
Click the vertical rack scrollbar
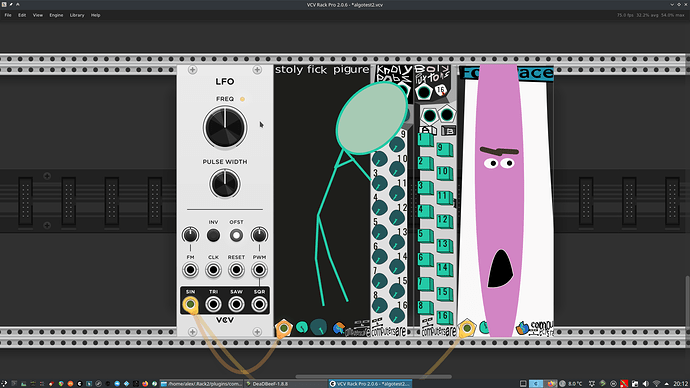687,302
